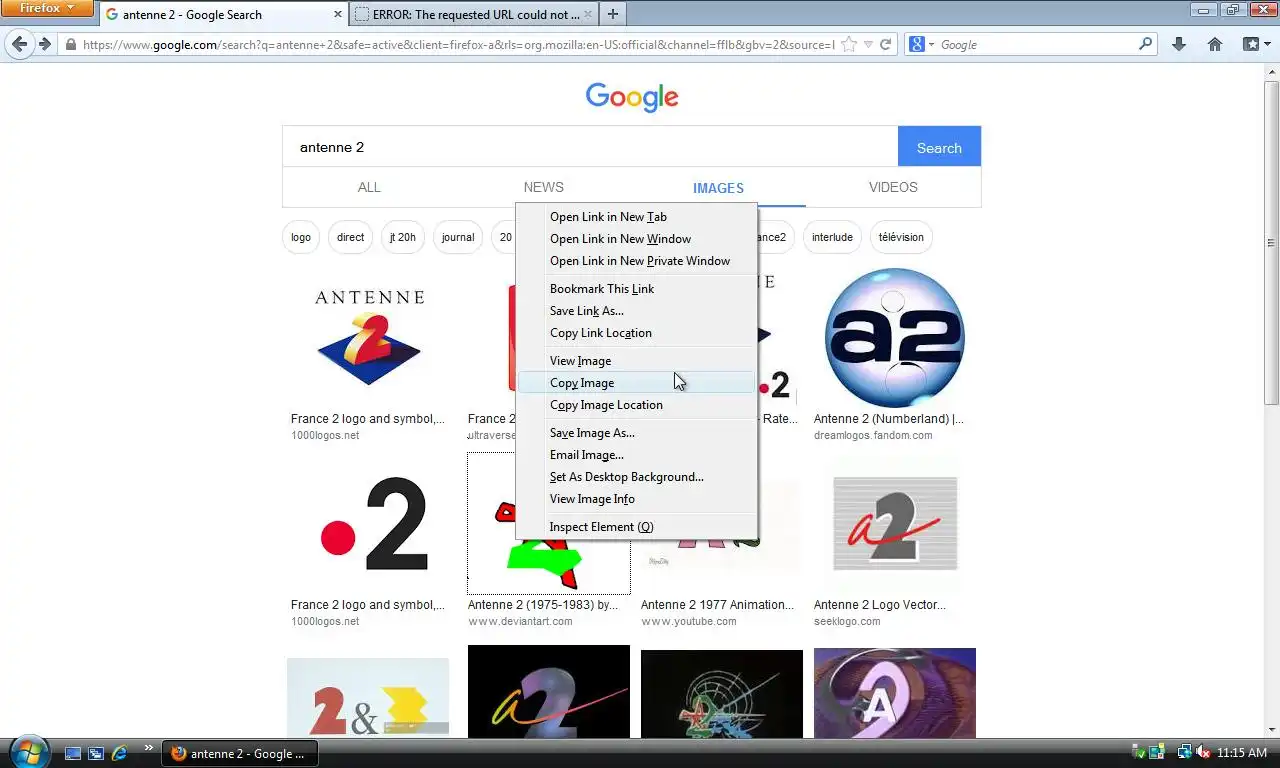
Task: Select View Image Info
Action: (x=636, y=499)
